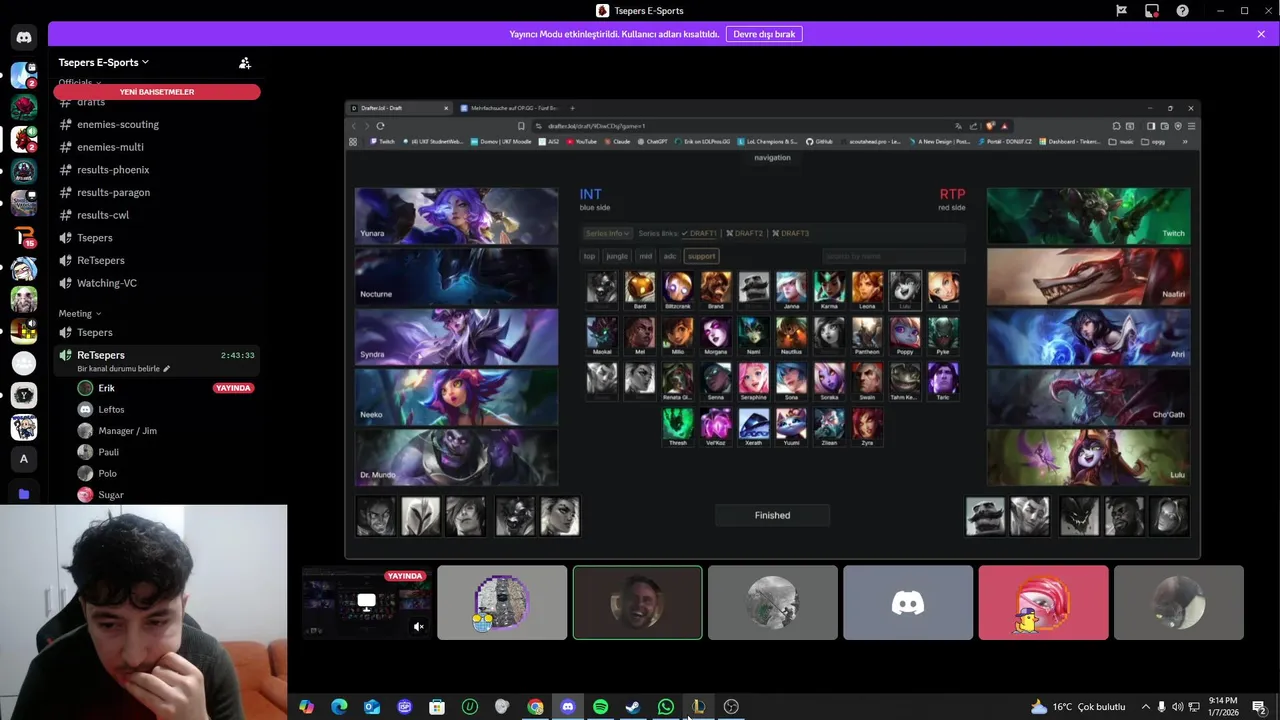Show hidden system tray icons chevron
The height and width of the screenshot is (720, 1280).
coord(1145,707)
